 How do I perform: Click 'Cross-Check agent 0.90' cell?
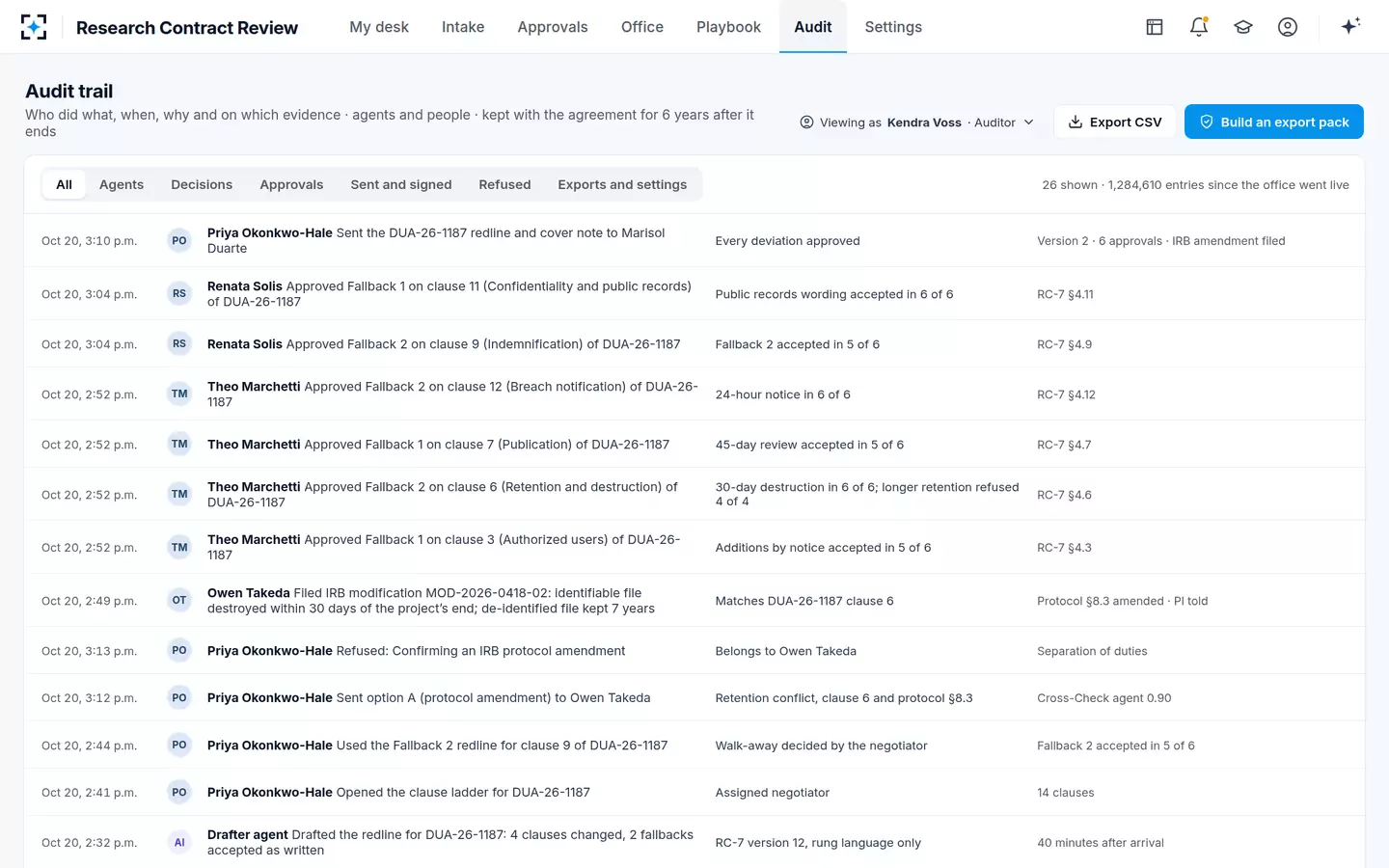pyautogui.click(x=1104, y=698)
